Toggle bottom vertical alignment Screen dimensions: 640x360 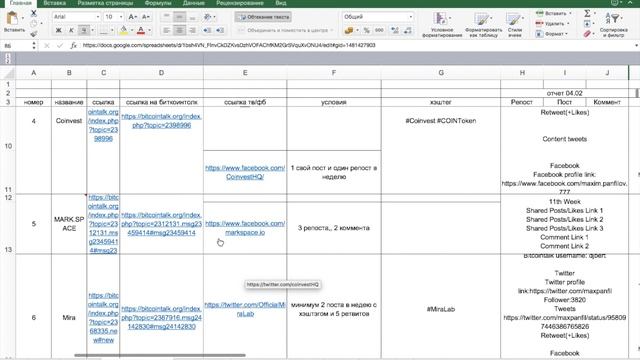[x=192, y=17]
